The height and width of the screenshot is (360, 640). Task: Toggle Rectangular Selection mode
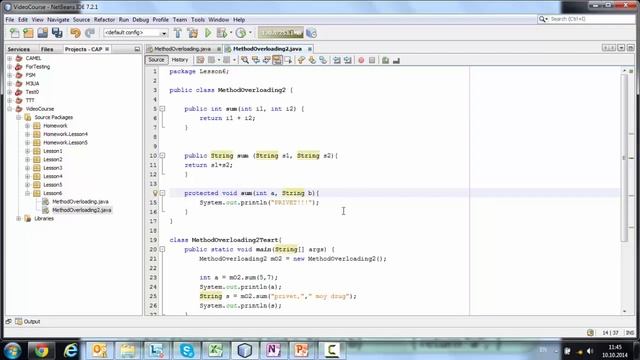coord(288,60)
